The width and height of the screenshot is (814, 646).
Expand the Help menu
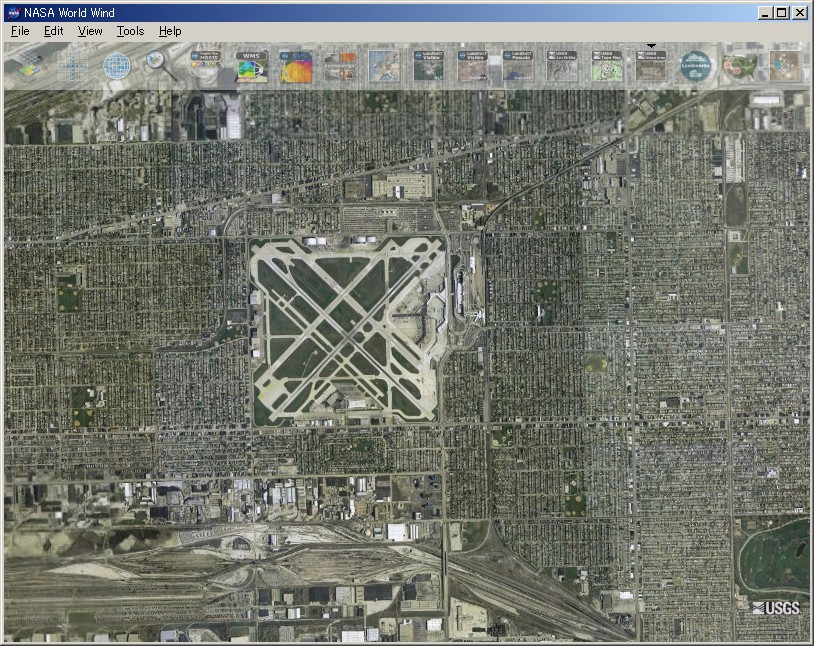[x=170, y=31]
